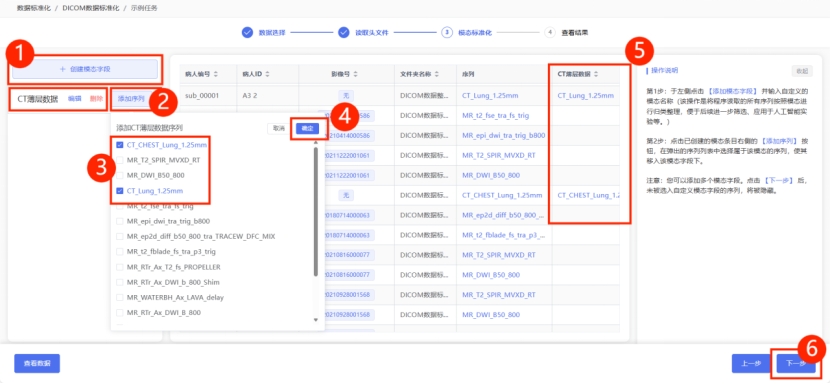The width and height of the screenshot is (830, 384).
Task: Open CT_Lung_1.25mm link in 序列 column
Action: point(490,96)
